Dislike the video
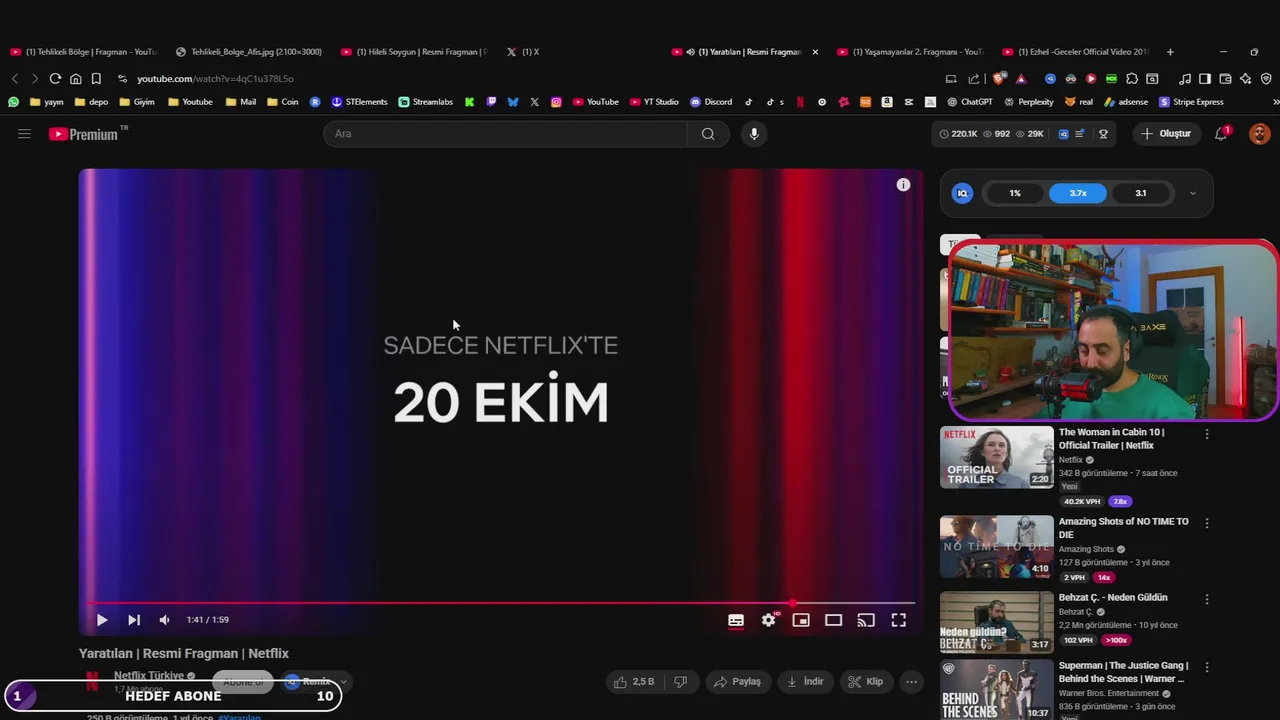1280x720 pixels. pyautogui.click(x=681, y=682)
